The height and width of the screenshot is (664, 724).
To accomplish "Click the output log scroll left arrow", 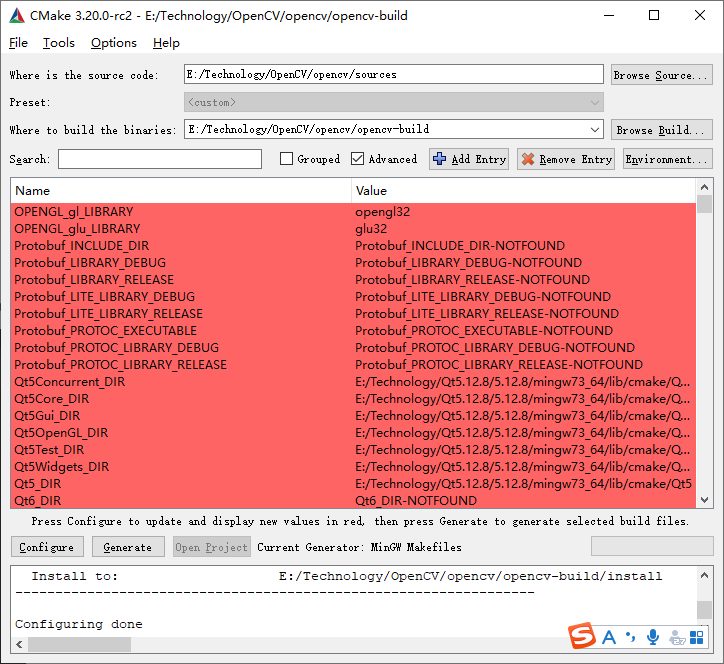I will [19, 644].
